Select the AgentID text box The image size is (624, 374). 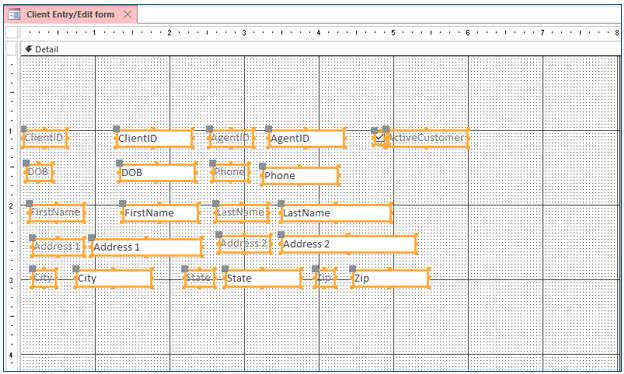point(306,138)
